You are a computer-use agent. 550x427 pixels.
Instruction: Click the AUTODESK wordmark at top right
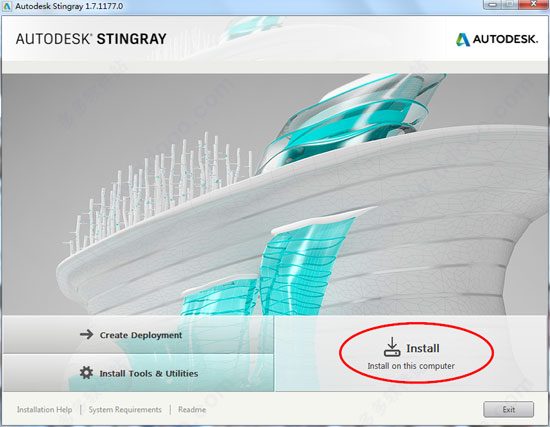tap(505, 39)
